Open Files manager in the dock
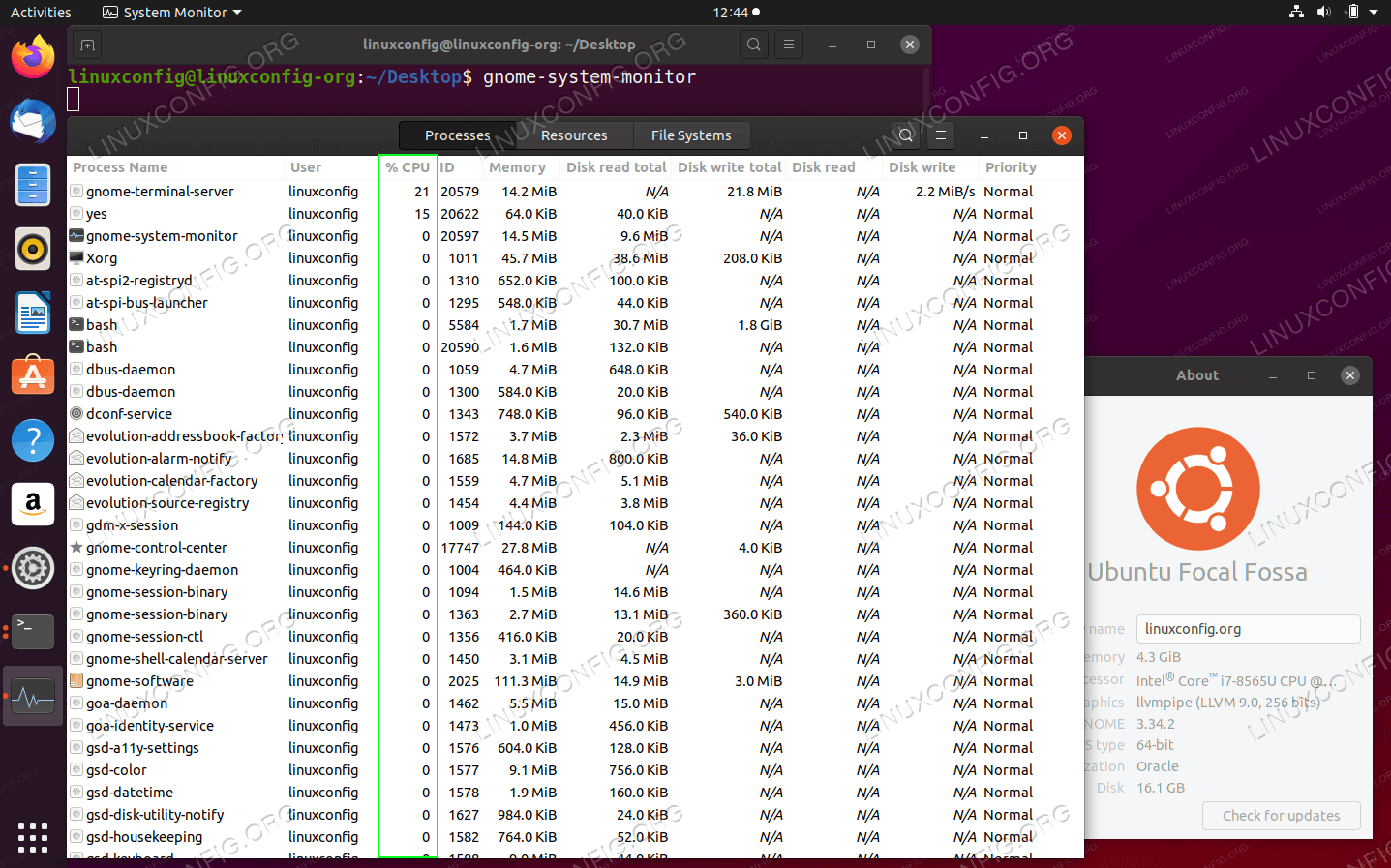Image resolution: width=1391 pixels, height=868 pixels. pyautogui.click(x=33, y=185)
